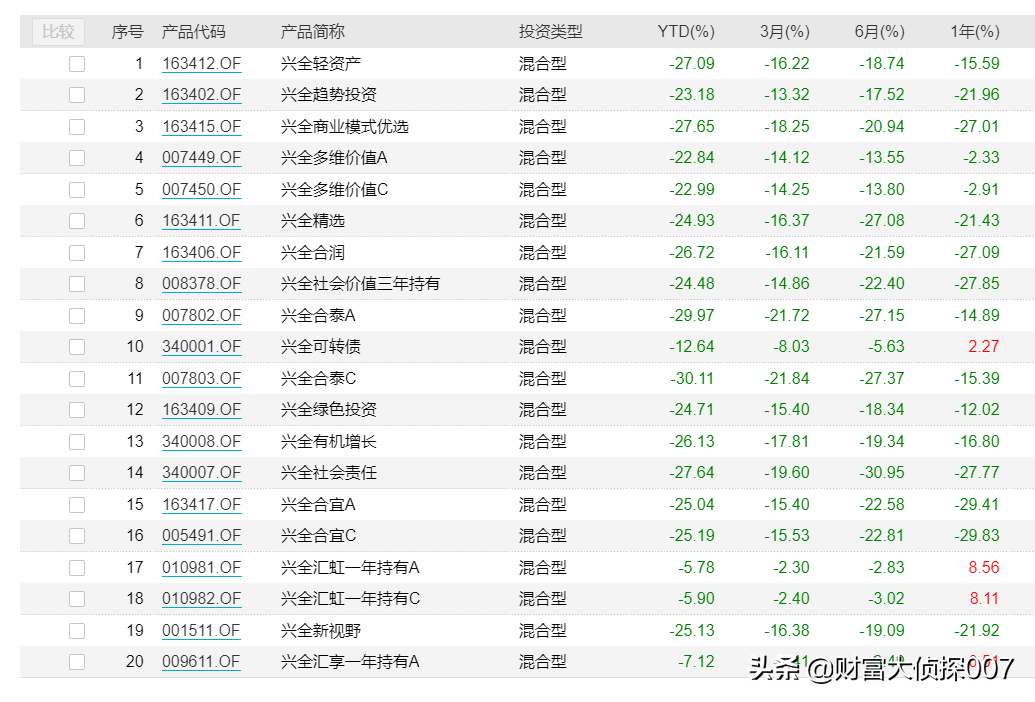Click the 1-year return value 8.11
Viewport: 1035px width, 702px height.
tap(984, 599)
